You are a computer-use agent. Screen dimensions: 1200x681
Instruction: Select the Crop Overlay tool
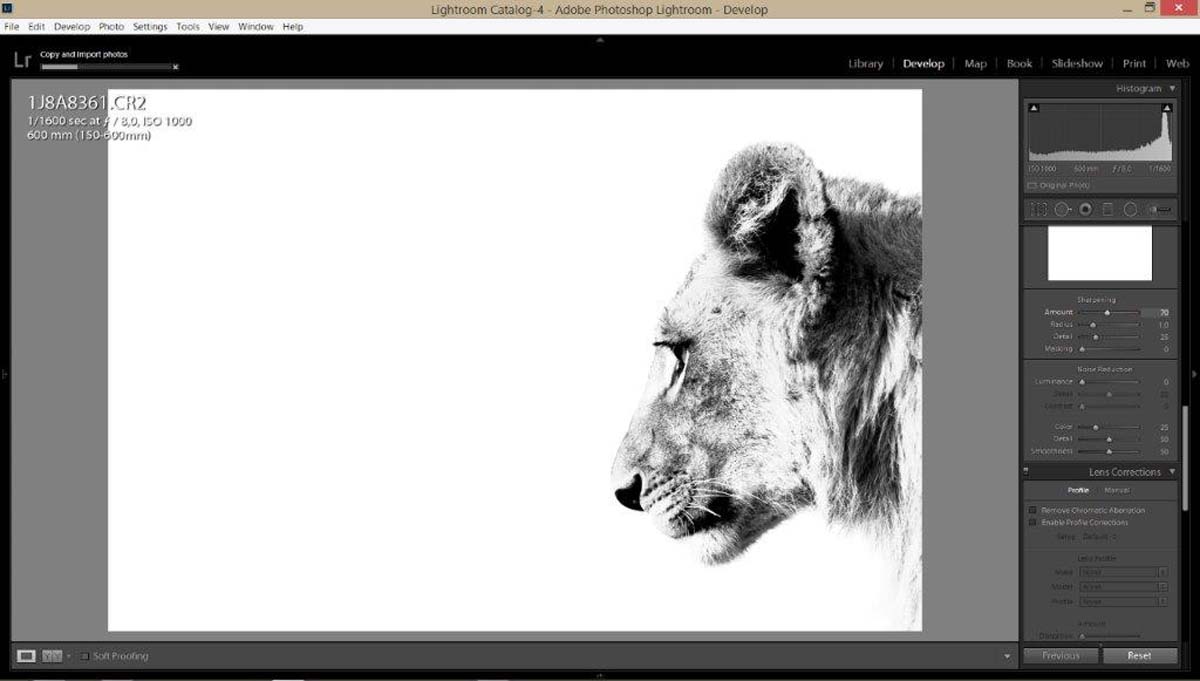(1039, 209)
